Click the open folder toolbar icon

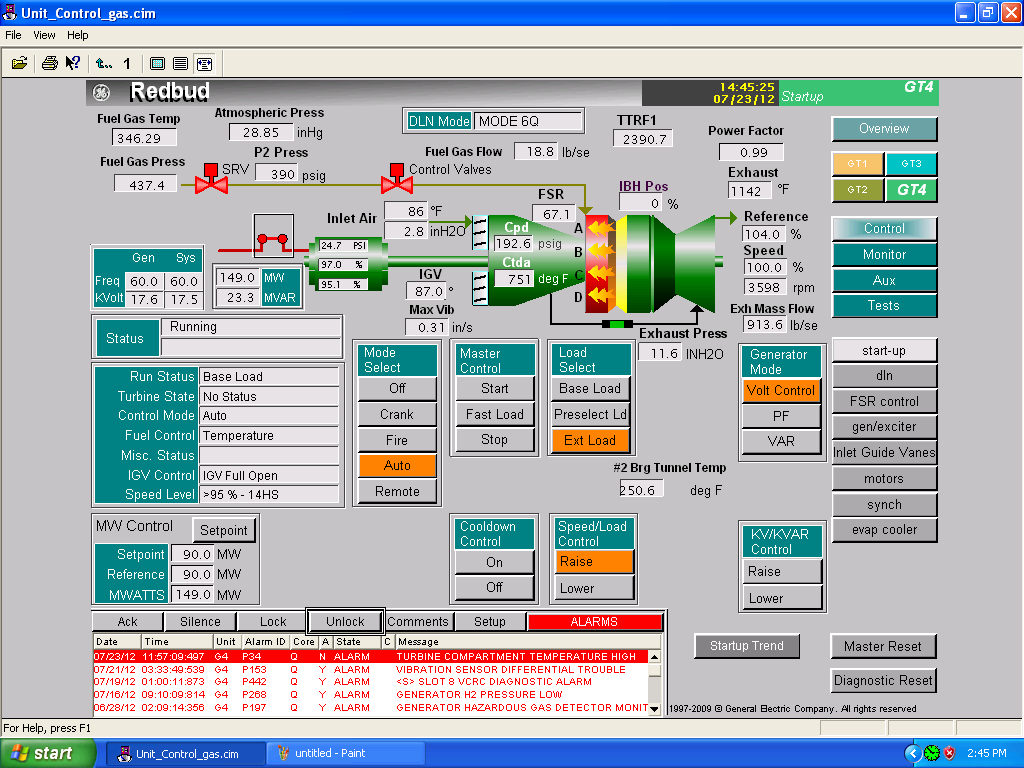(x=19, y=63)
